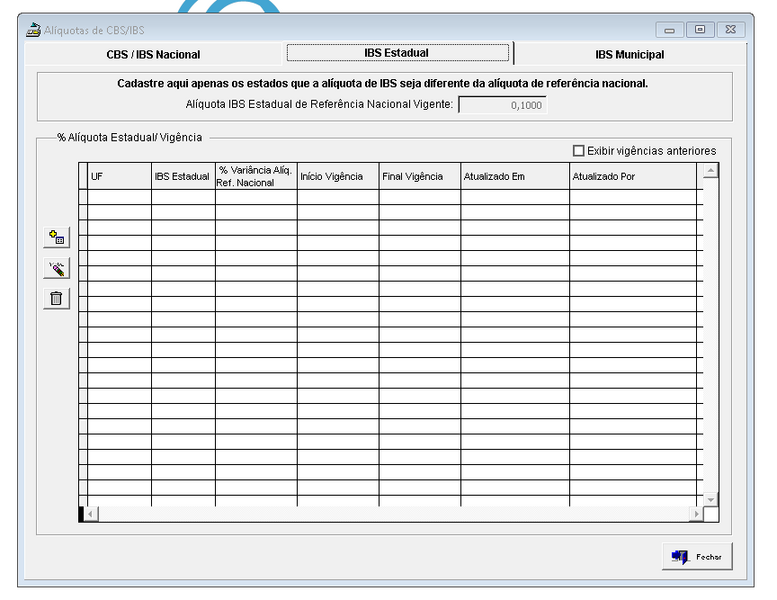777x600 pixels.
Task: Click the UF column header
Action: pyautogui.click(x=119, y=176)
